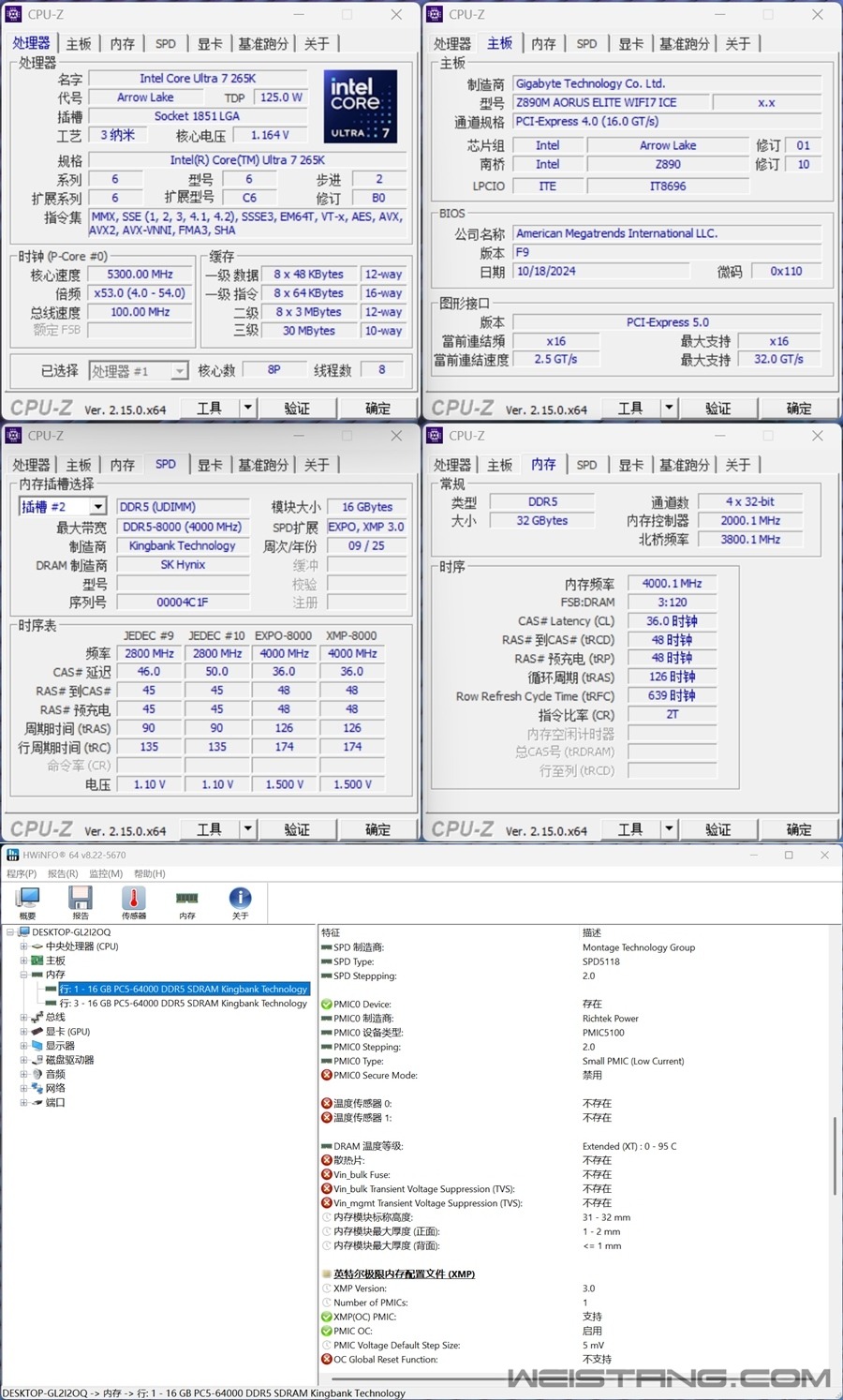
Task: Switch to 基准跑分 tab in SPD CPU-Z window
Action: point(263,465)
